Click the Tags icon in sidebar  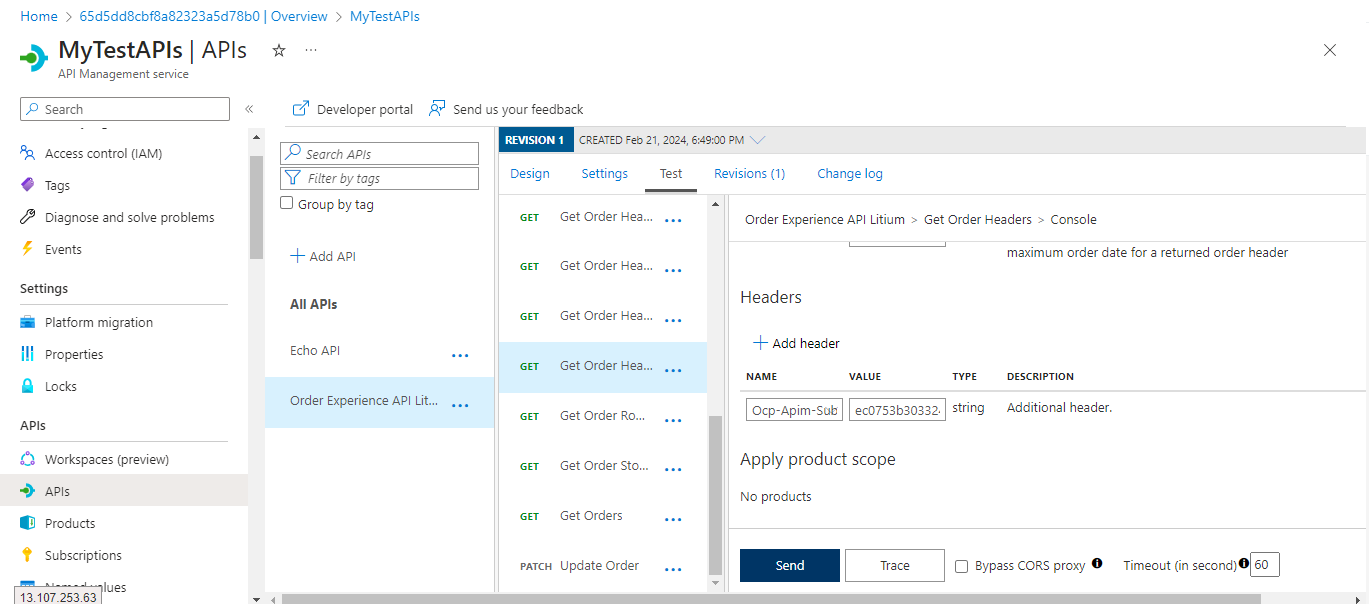pos(28,185)
